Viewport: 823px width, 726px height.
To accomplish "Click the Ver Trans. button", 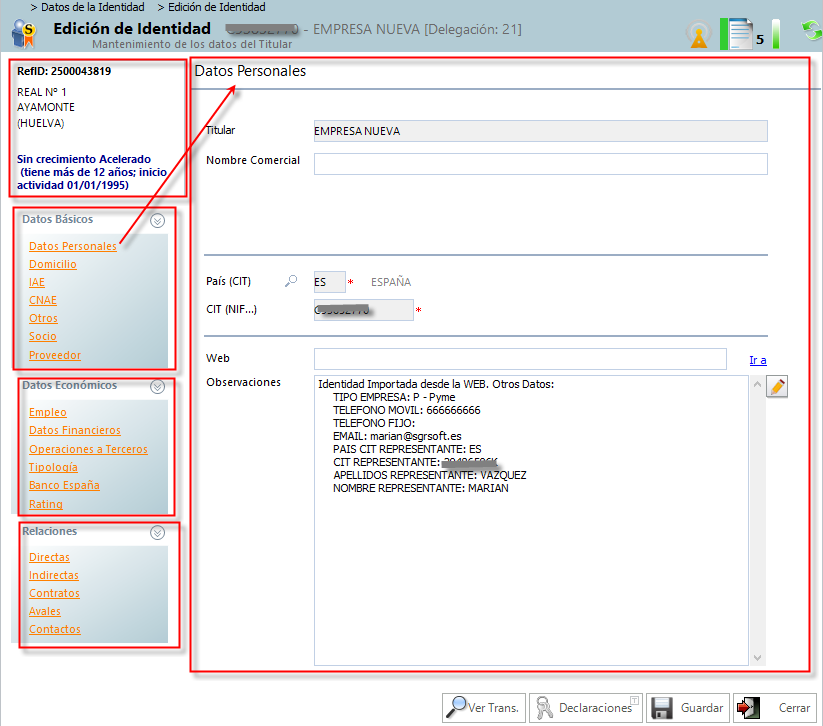I will [483, 708].
